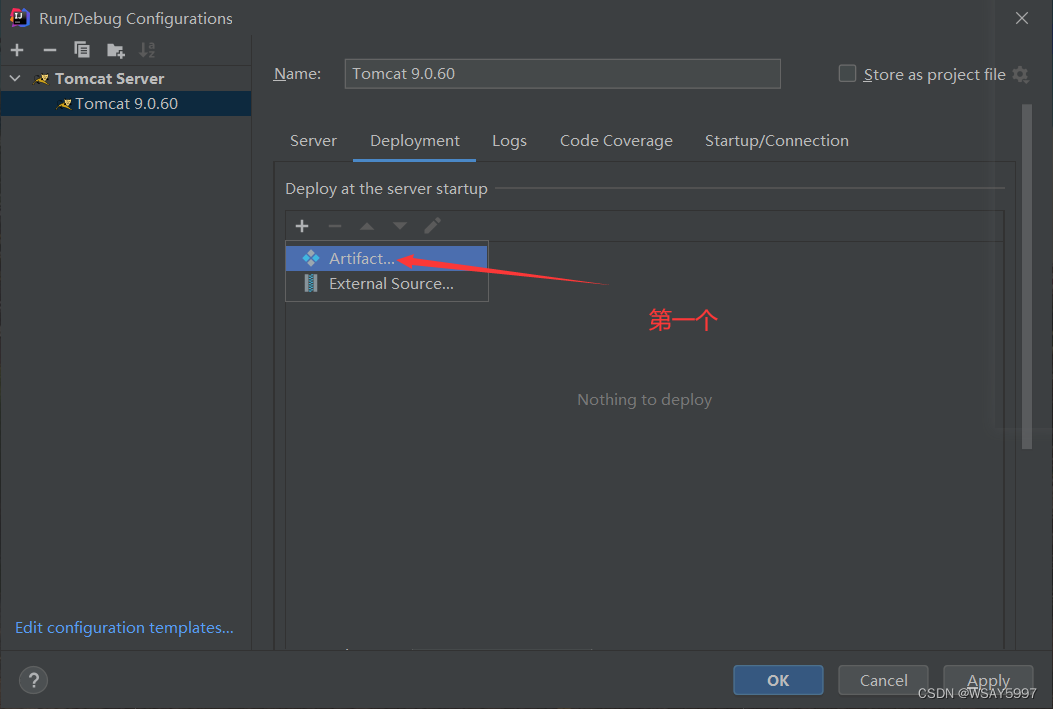The image size is (1053, 709).
Task: Click the IntelliJ IDEA logo in the title bar
Action: tap(19, 17)
